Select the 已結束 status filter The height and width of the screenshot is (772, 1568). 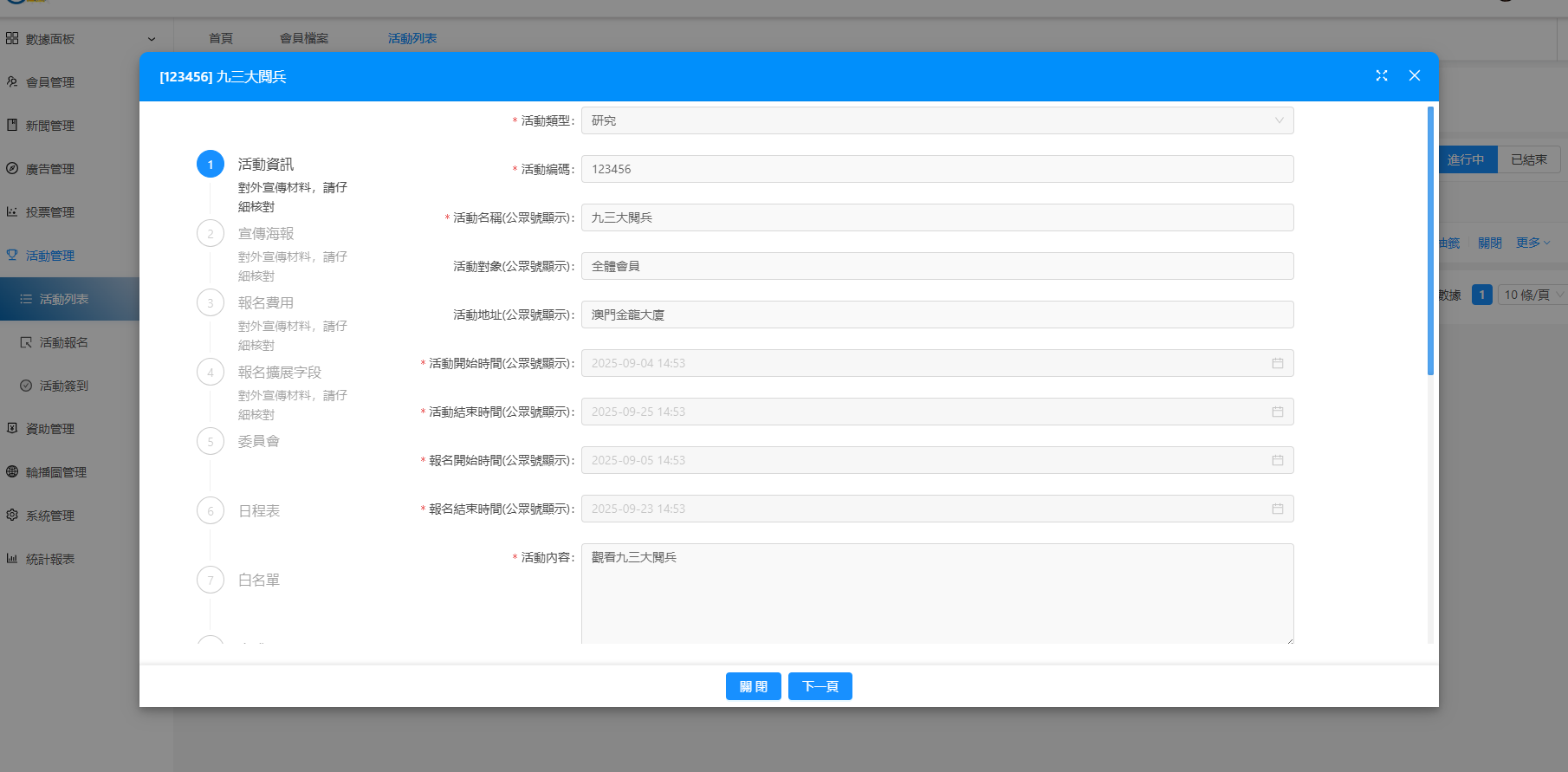[1528, 159]
